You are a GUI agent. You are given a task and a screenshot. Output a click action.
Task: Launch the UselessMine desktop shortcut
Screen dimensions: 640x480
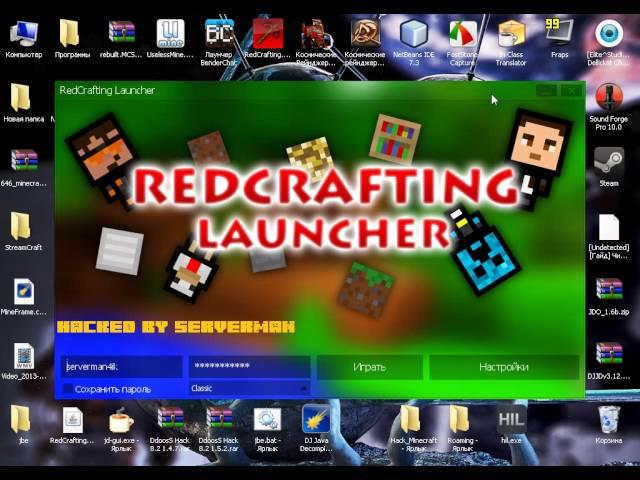[x=170, y=33]
